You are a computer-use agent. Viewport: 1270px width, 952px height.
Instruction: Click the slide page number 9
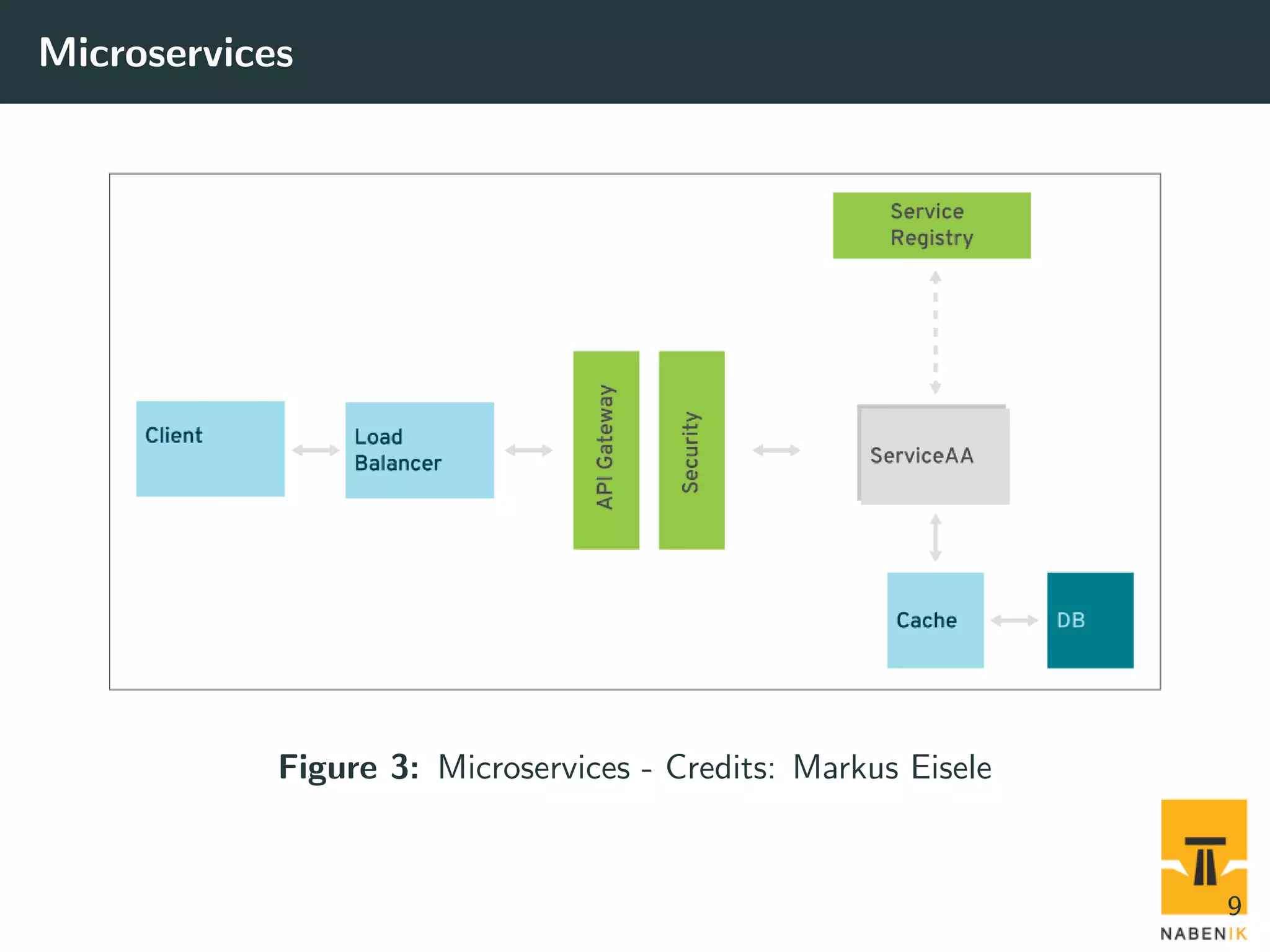pos(1234,906)
